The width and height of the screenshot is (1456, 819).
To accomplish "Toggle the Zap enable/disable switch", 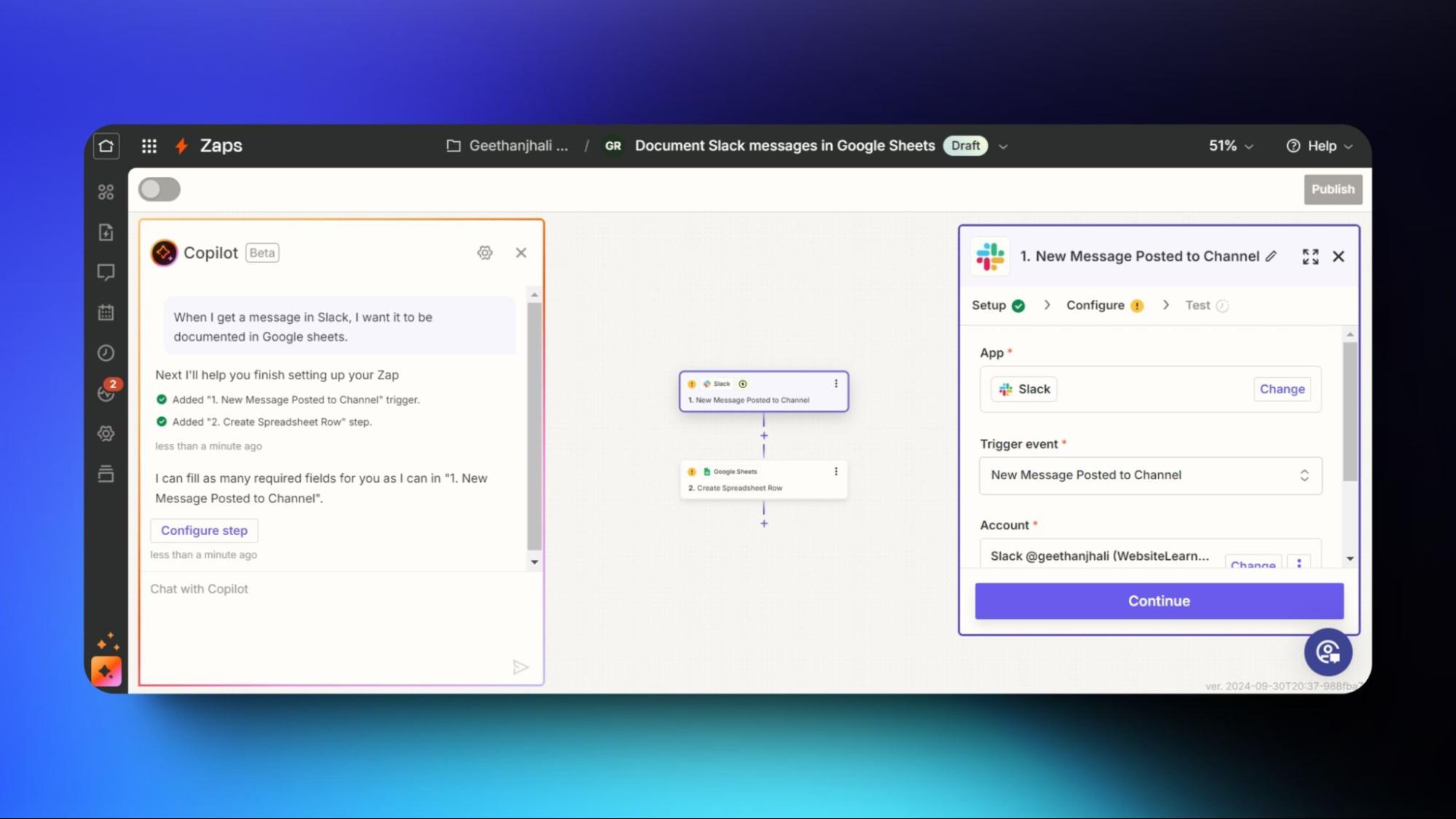I will 159,190.
